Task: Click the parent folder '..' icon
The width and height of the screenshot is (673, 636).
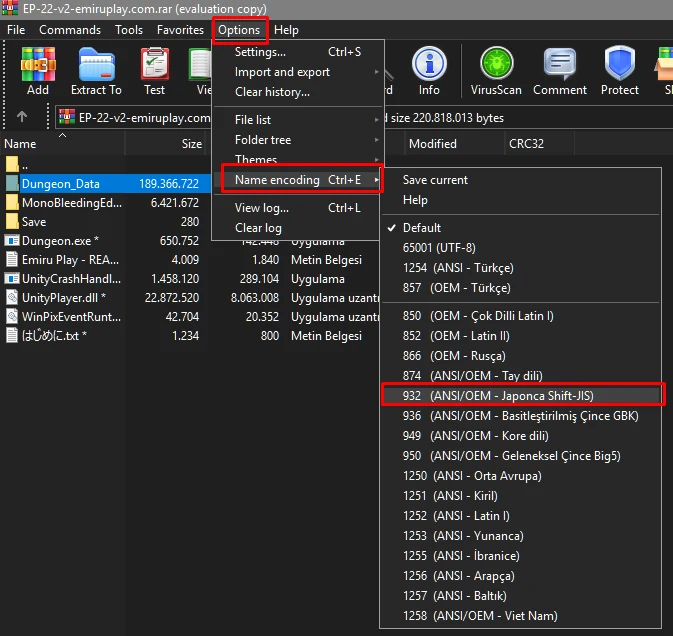Action: pos(12,164)
